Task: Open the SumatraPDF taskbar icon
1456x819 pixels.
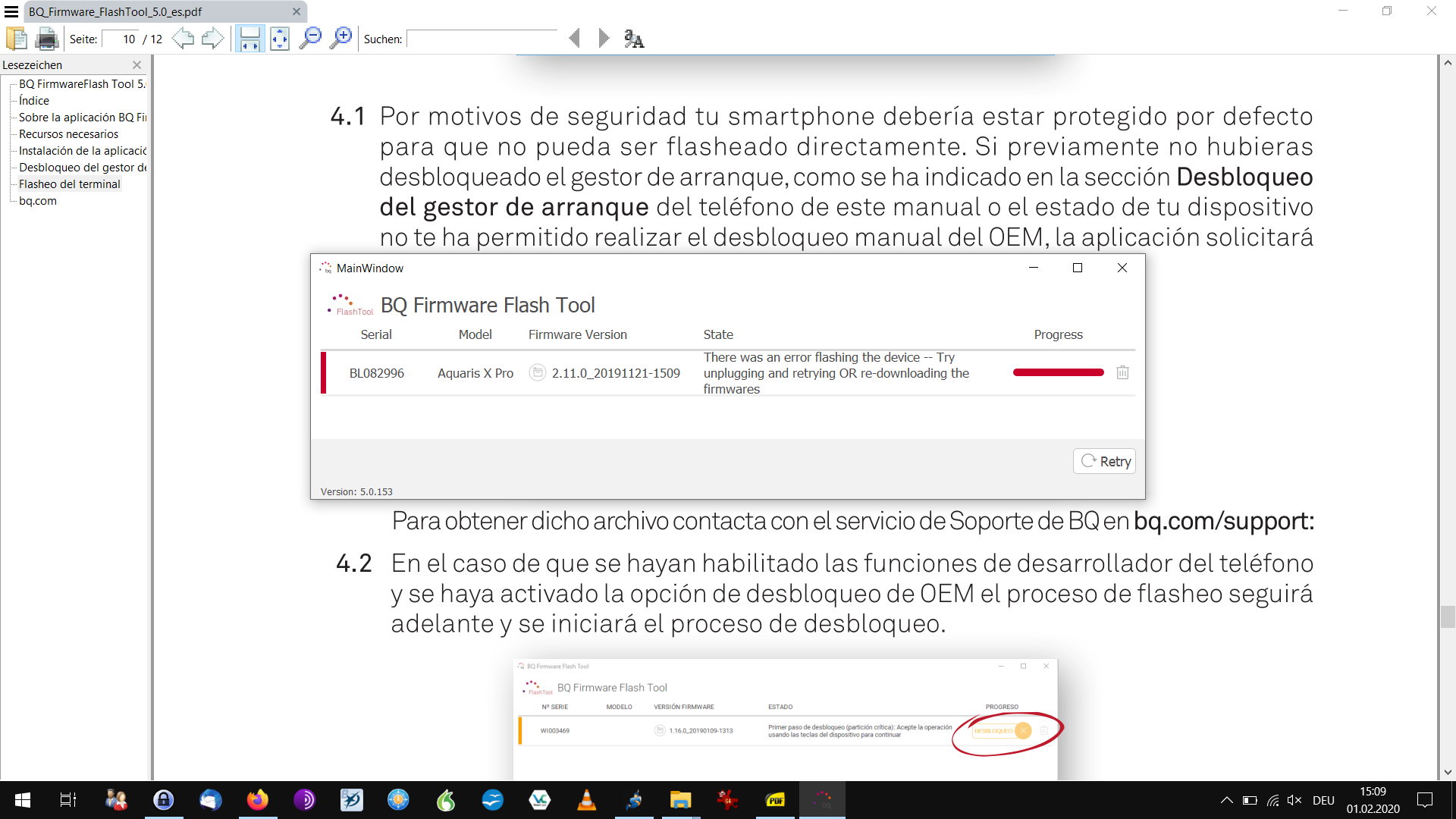Action: [x=774, y=800]
